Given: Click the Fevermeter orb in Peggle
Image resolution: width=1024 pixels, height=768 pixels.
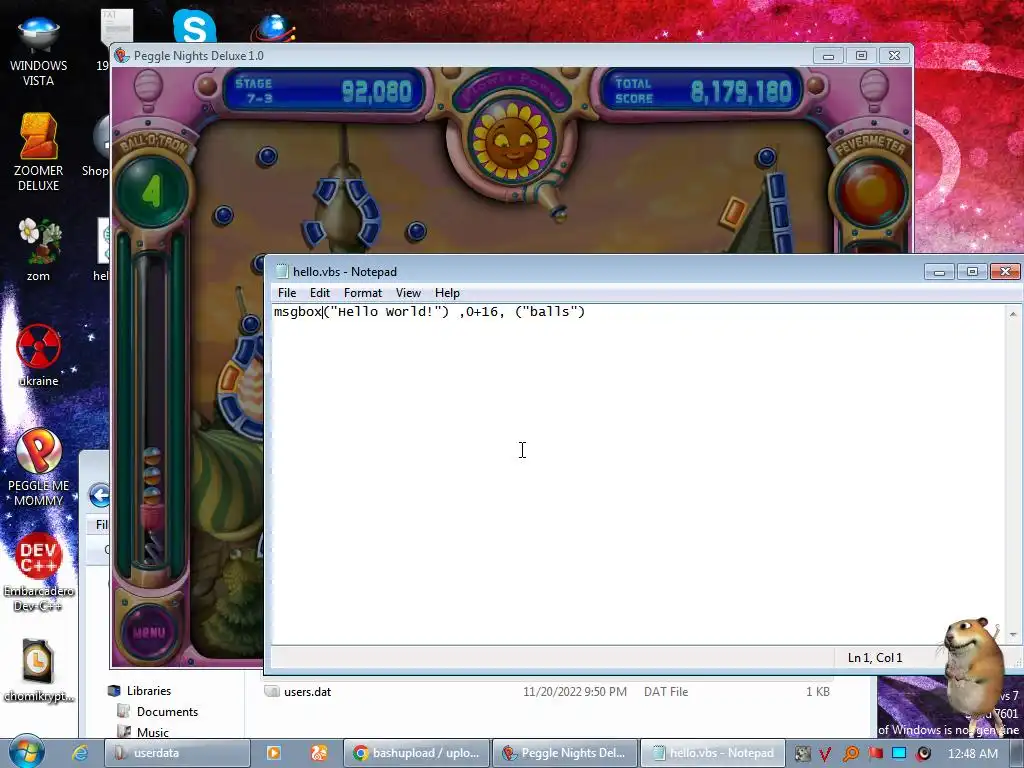Looking at the screenshot, I should coord(871,193).
